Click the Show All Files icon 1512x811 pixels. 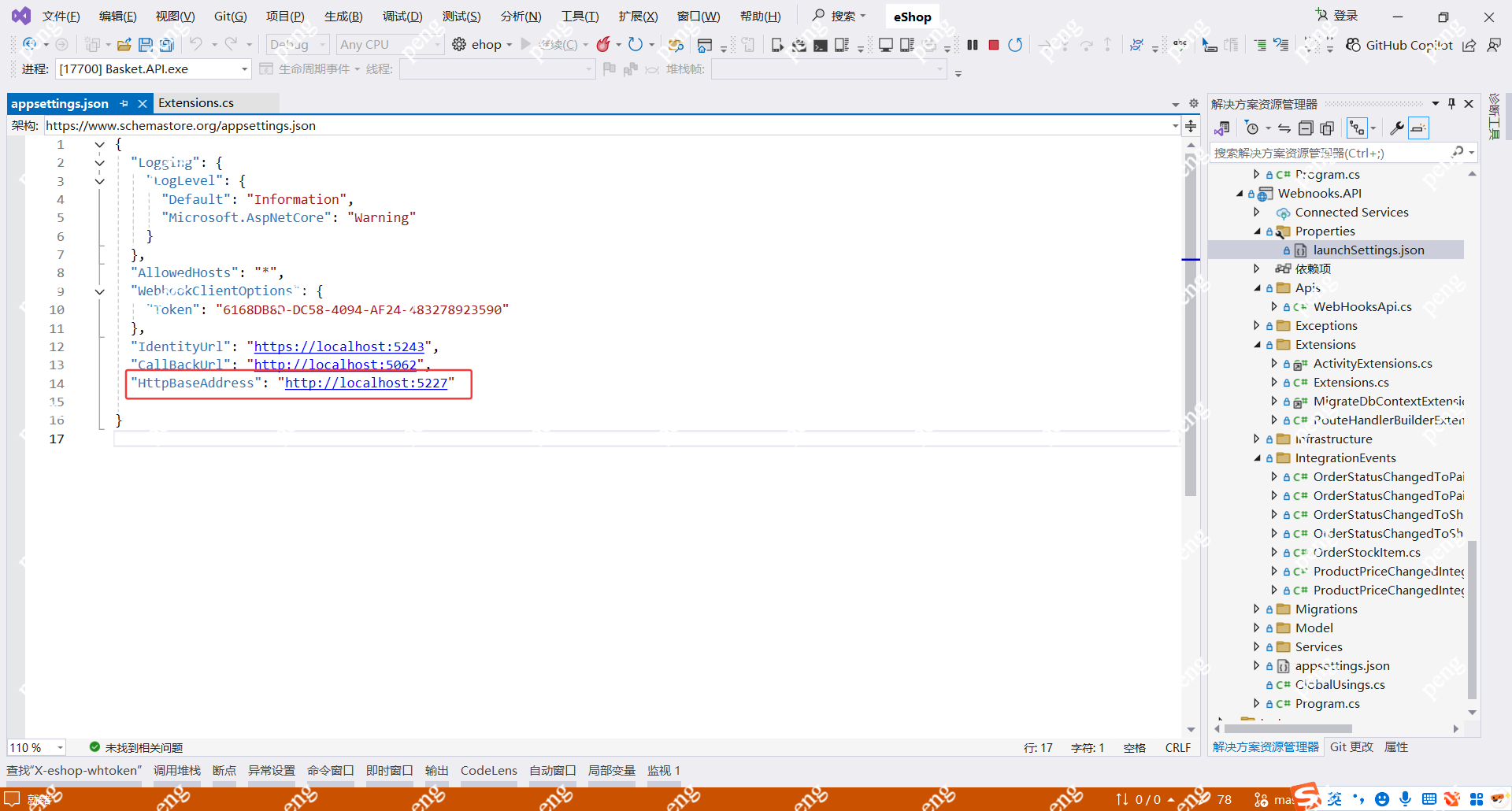1327,128
